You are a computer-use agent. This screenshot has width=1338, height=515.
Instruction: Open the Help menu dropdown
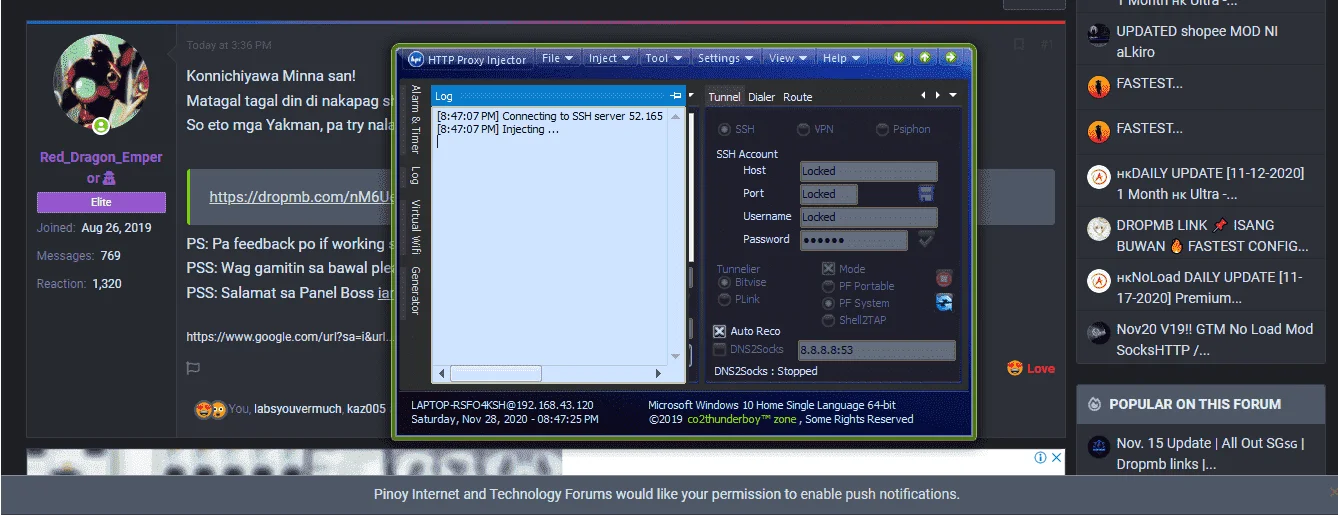(842, 58)
